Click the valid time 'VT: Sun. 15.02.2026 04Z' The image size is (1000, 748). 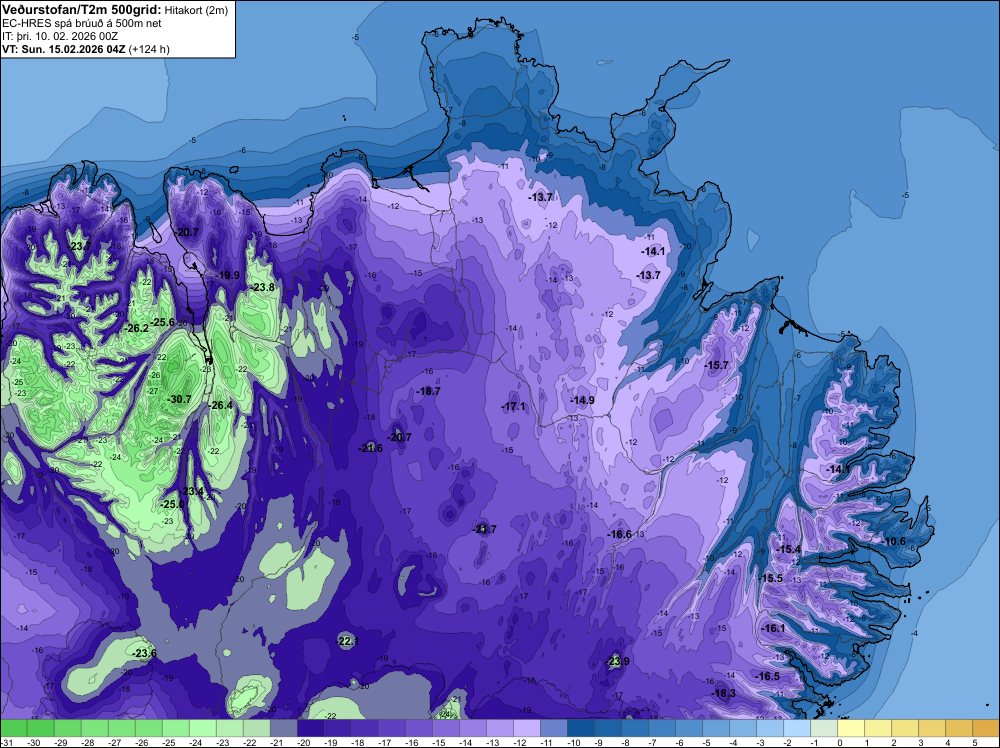click(64, 49)
